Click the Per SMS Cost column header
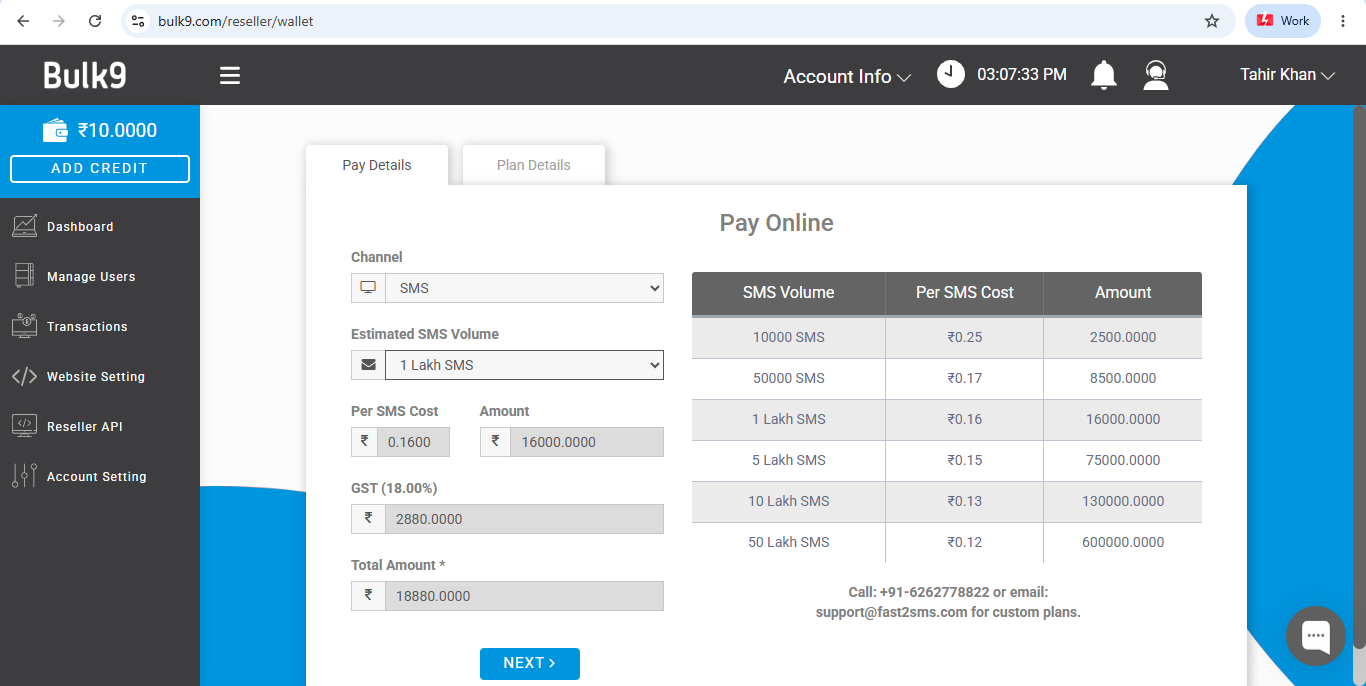The height and width of the screenshot is (686, 1366). (965, 293)
